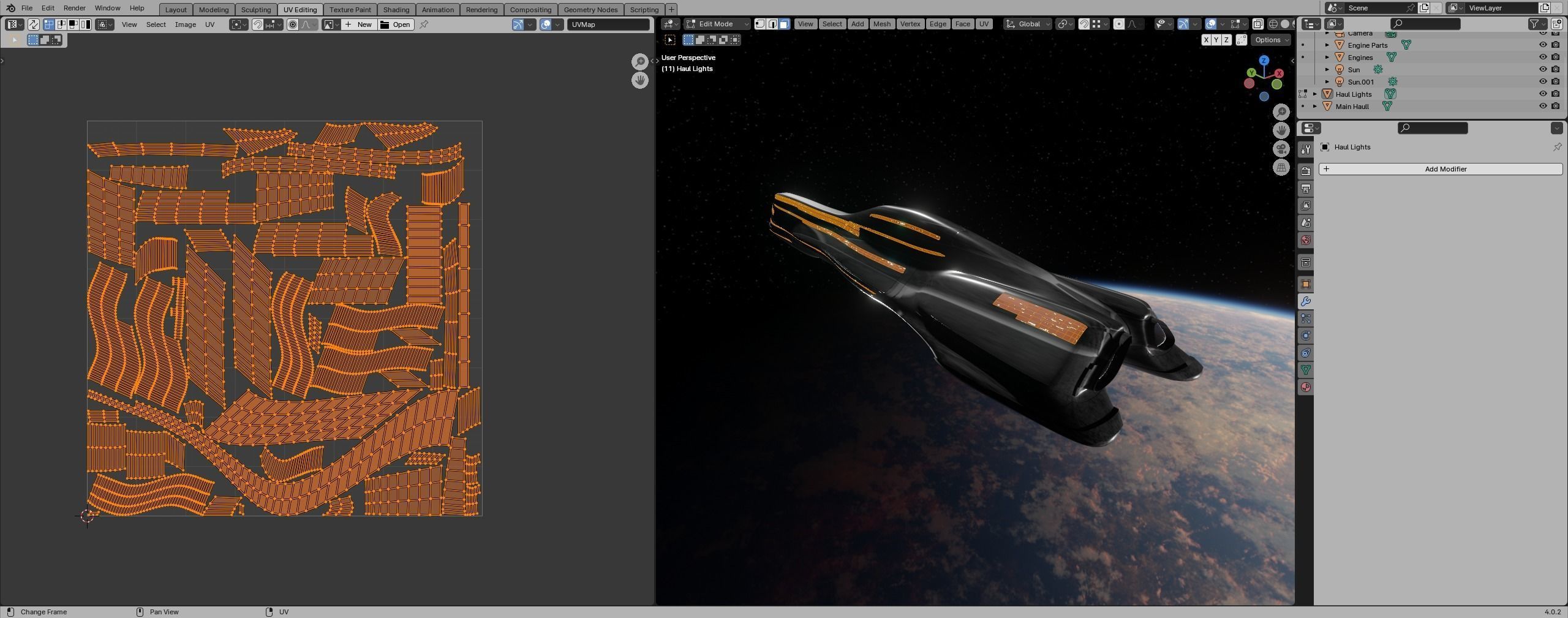Toggle Z axis mirror button
This screenshot has width=1568, height=618.
[1226, 40]
